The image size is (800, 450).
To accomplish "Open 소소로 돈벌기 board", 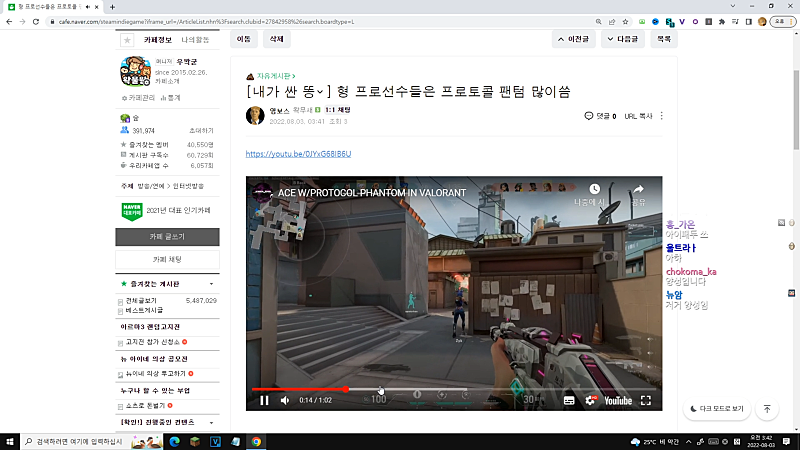I will tap(145, 406).
